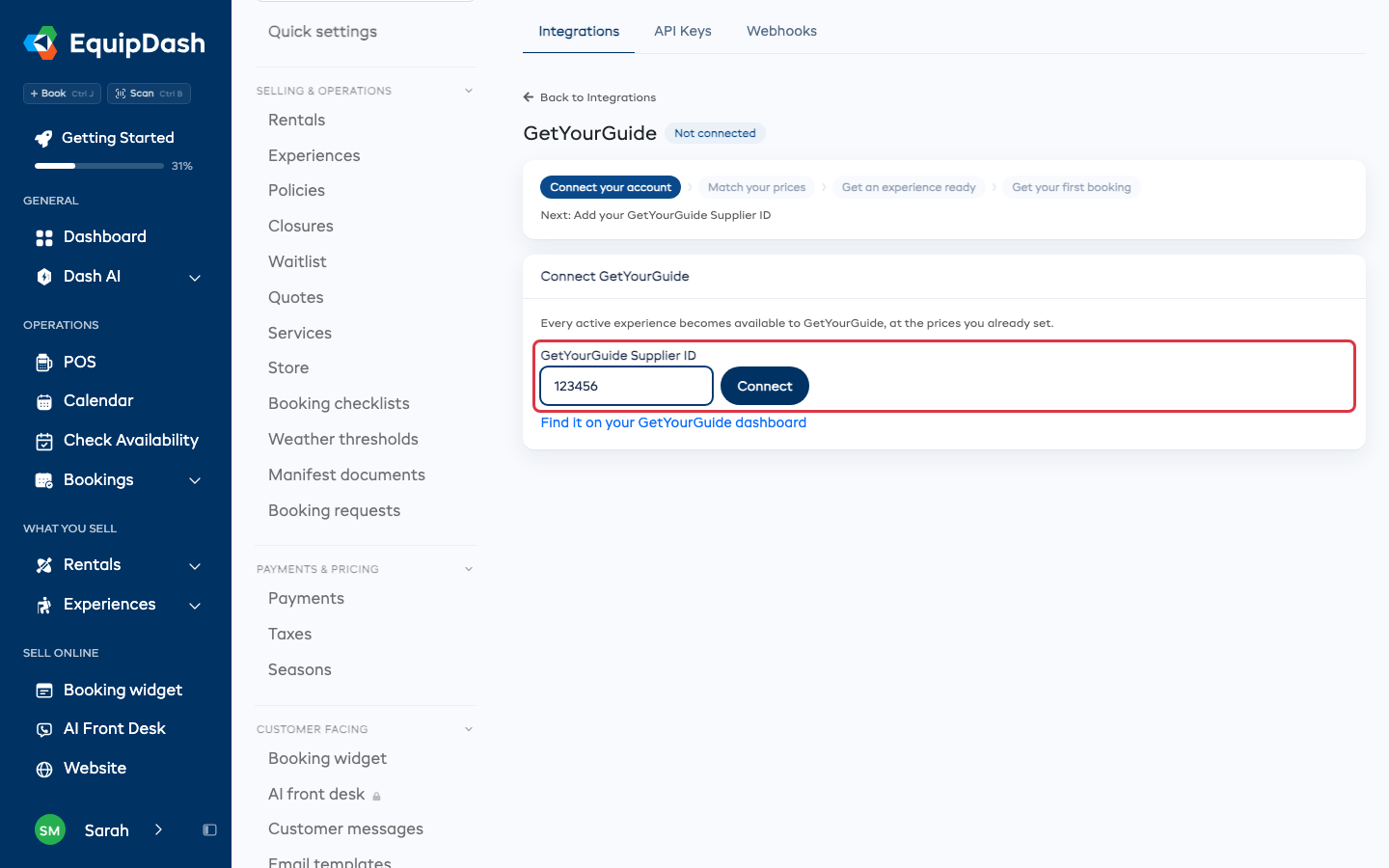Expand the Dash AI chevron

click(x=195, y=278)
